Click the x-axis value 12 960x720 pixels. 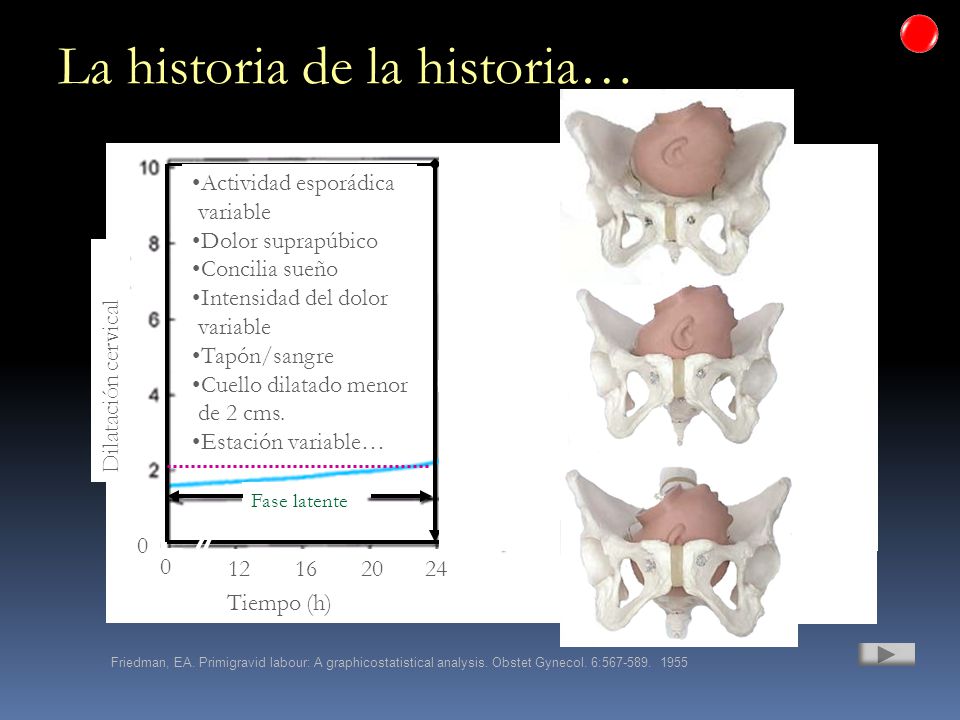(239, 569)
